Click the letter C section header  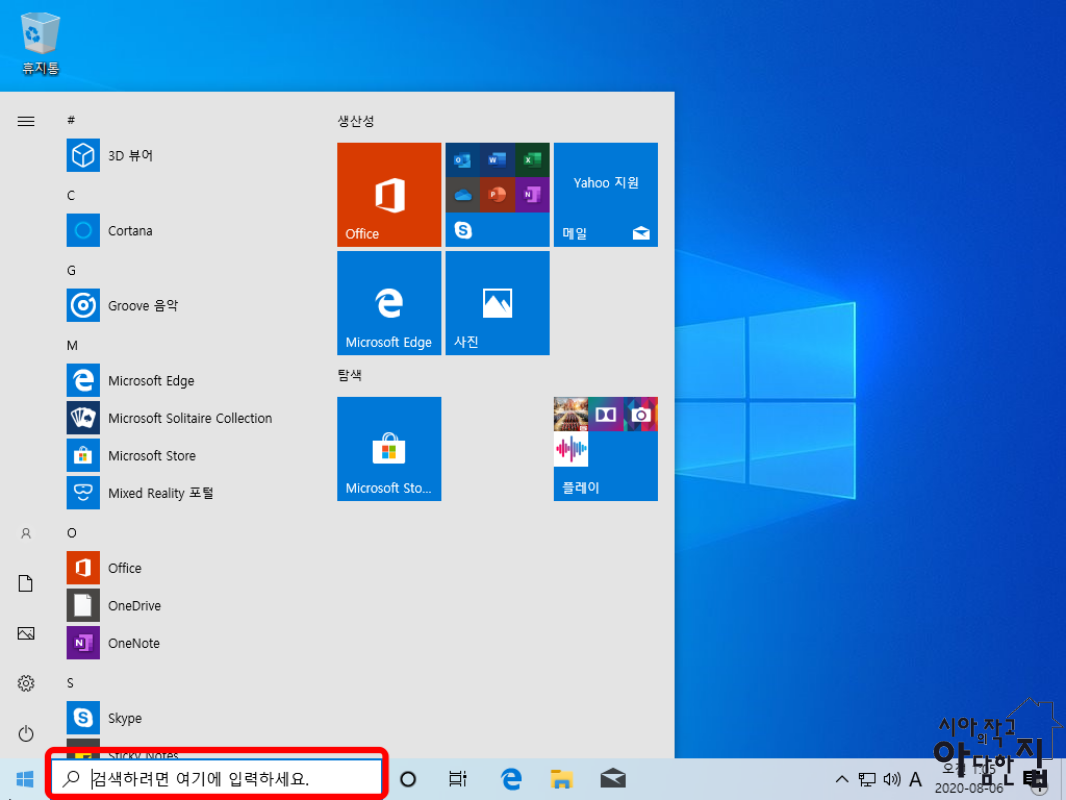(71, 195)
